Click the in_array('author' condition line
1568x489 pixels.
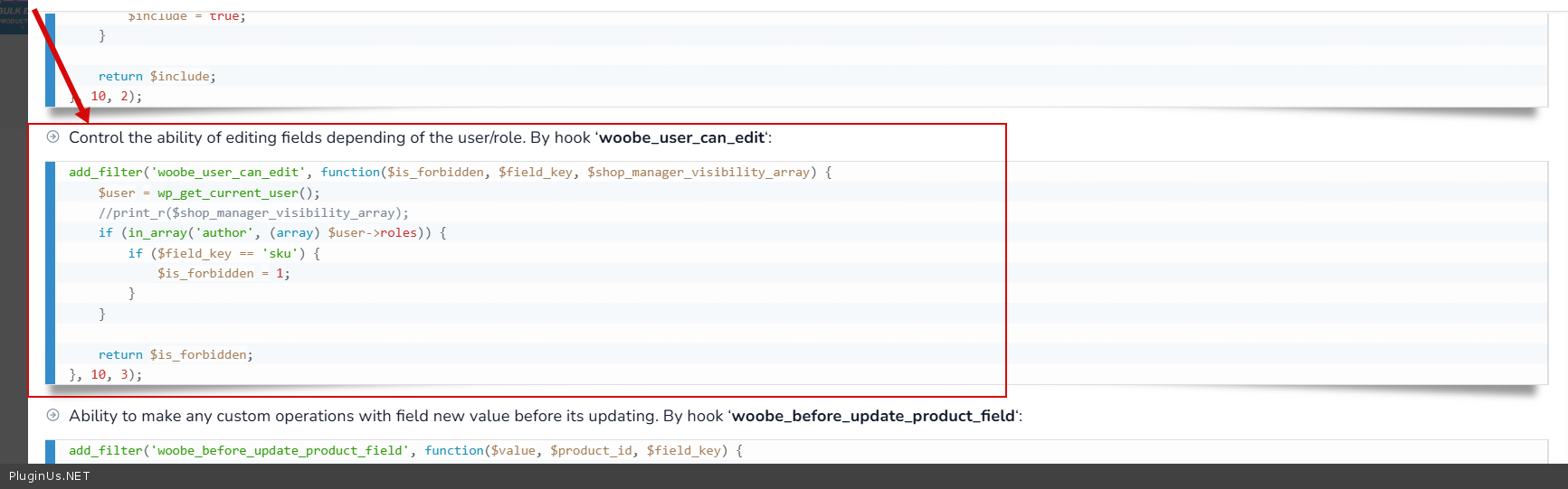[x=271, y=232]
